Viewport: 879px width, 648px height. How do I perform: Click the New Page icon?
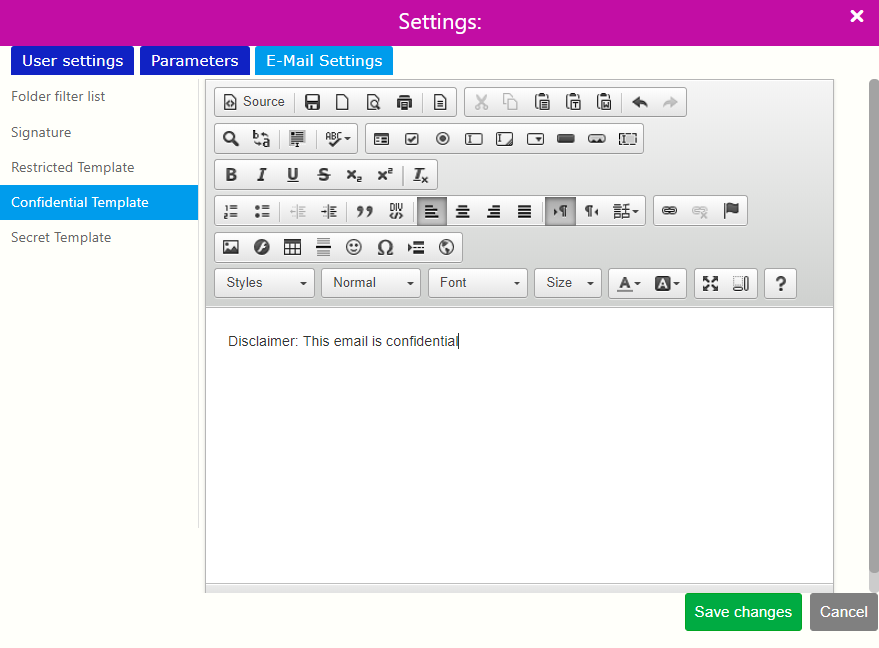coord(342,102)
